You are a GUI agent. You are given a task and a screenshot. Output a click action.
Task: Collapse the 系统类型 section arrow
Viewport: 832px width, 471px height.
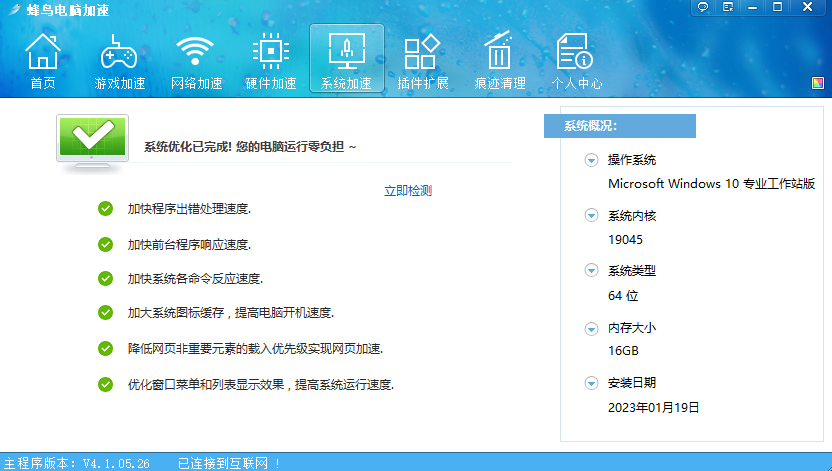point(591,271)
